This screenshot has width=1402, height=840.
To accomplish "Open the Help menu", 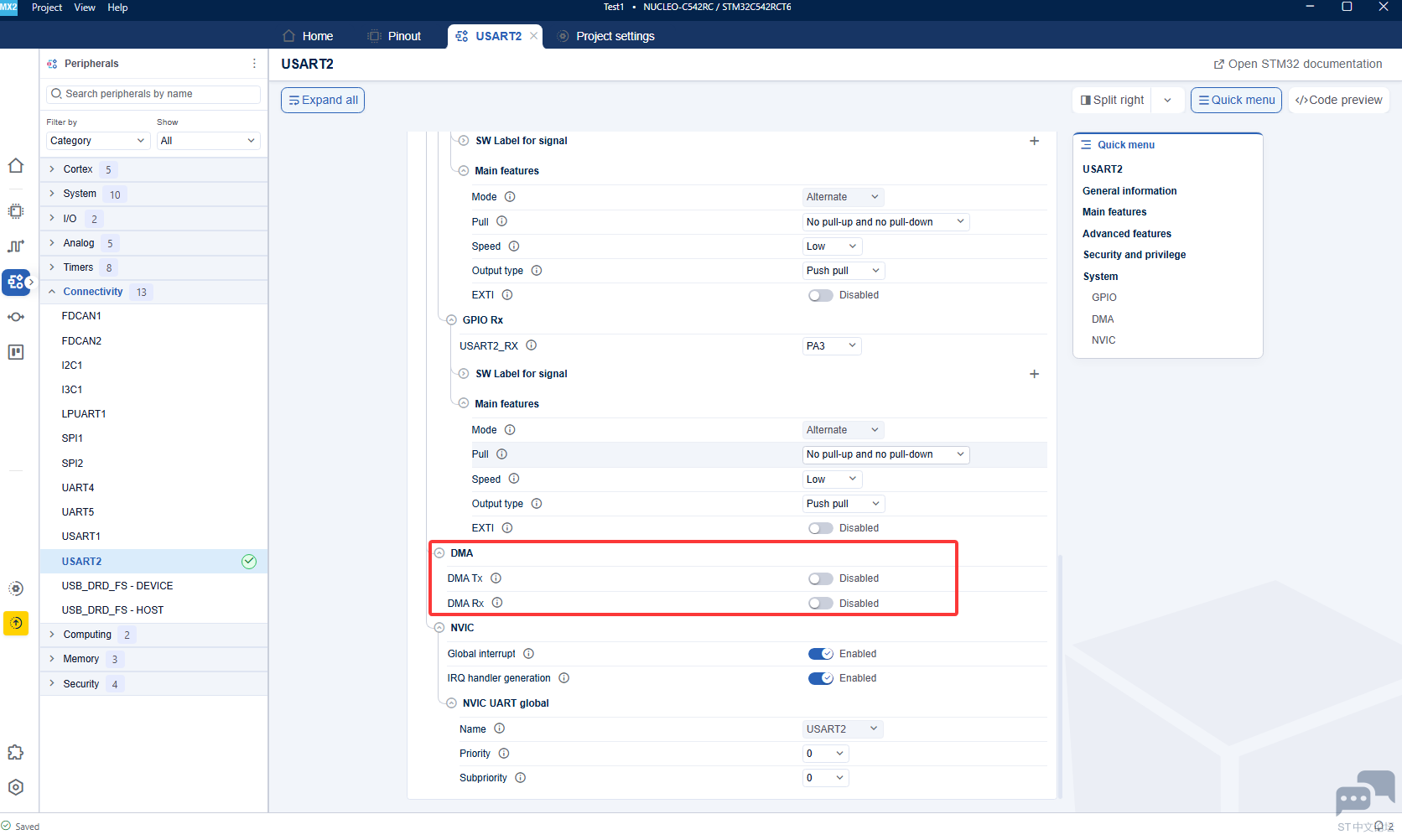I will 117,8.
